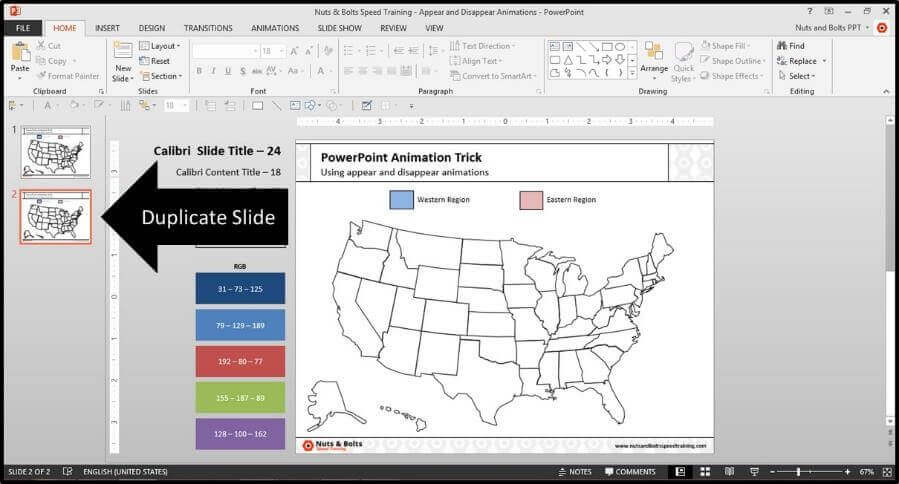Click Find in Editing group
899x484 pixels.
[791, 46]
